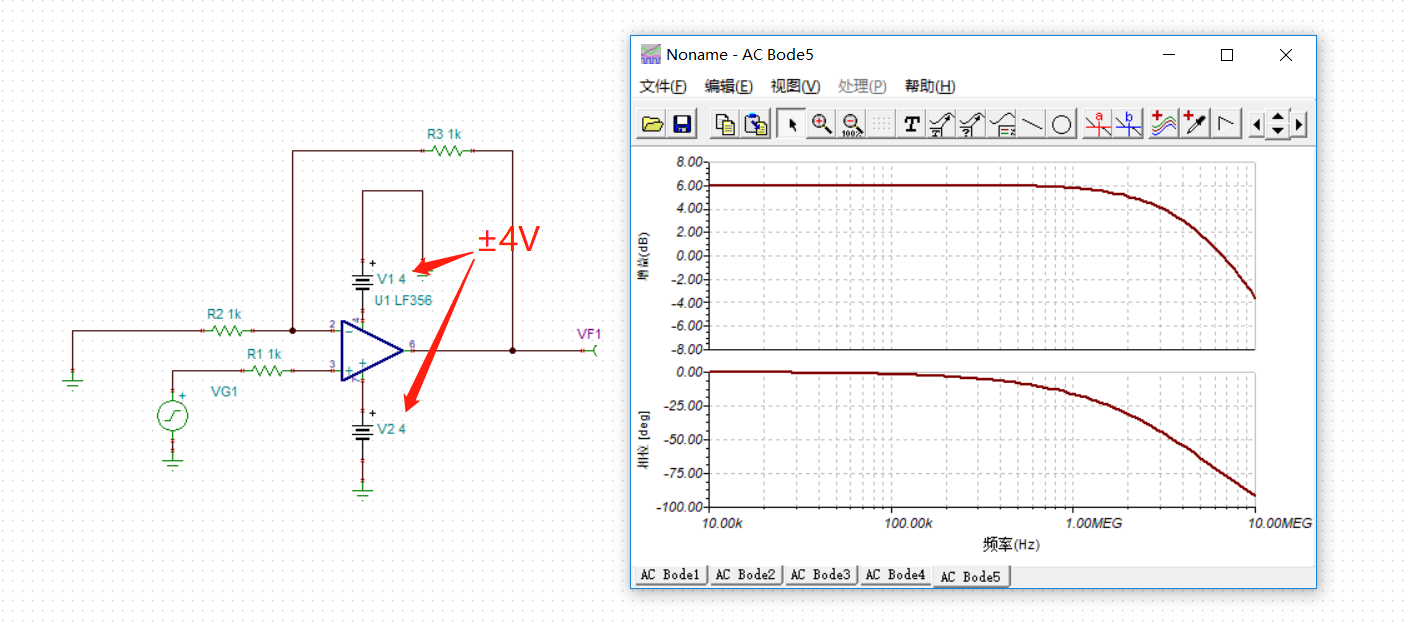Screen dimensions: 1407x622
Task: Open the 帮助(H) menu
Action: coord(930,86)
